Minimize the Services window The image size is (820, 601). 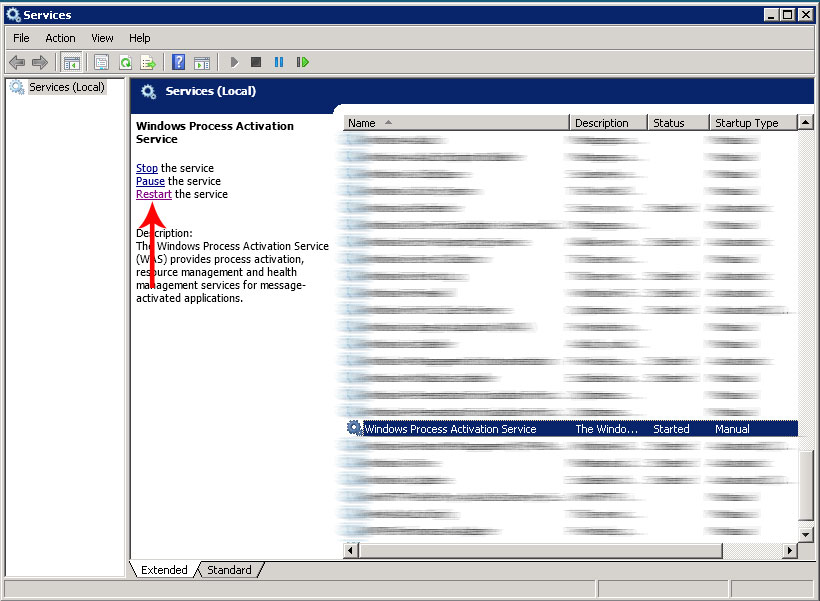coord(771,15)
